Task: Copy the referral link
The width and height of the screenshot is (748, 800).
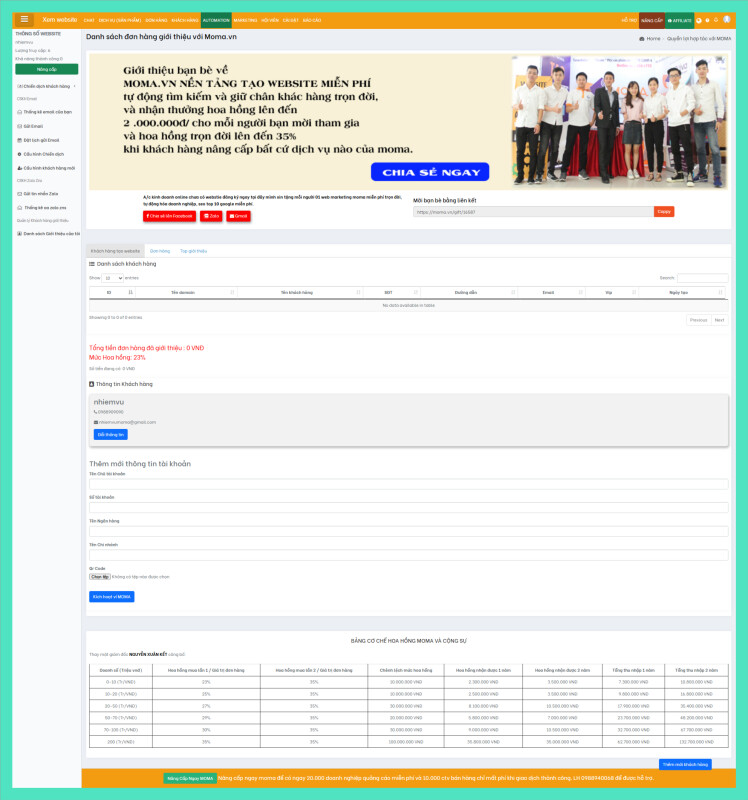Action: pos(664,212)
